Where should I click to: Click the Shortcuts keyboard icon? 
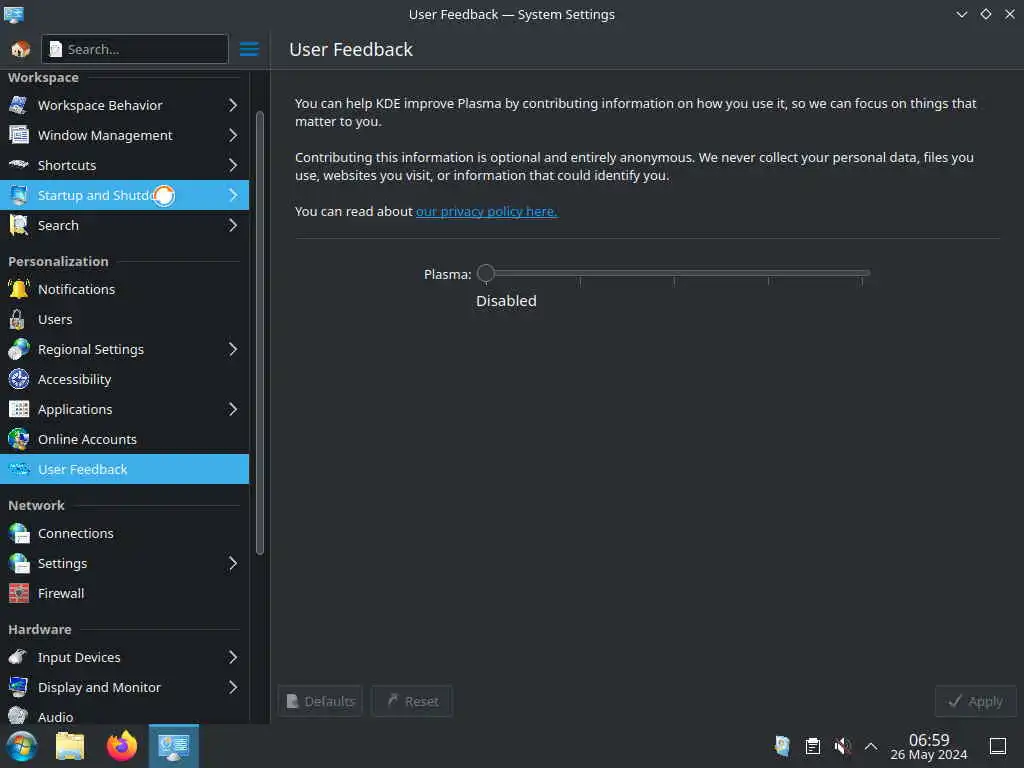coord(18,165)
